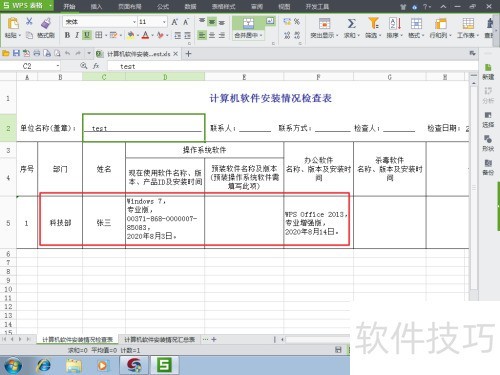Viewport: 500px width, 375px height.
Task: Click the Sort A-Z icon
Action: tap(395, 23)
